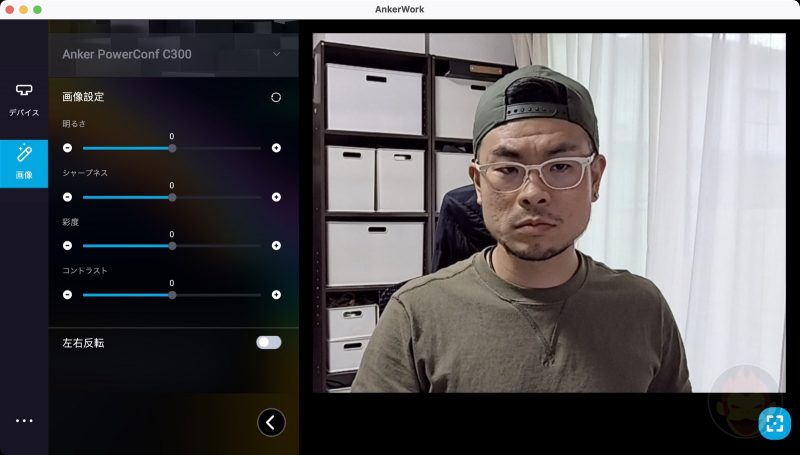Screen dimensions: 800x455
Task: Click the 左右反転 label text
Action: (x=83, y=343)
